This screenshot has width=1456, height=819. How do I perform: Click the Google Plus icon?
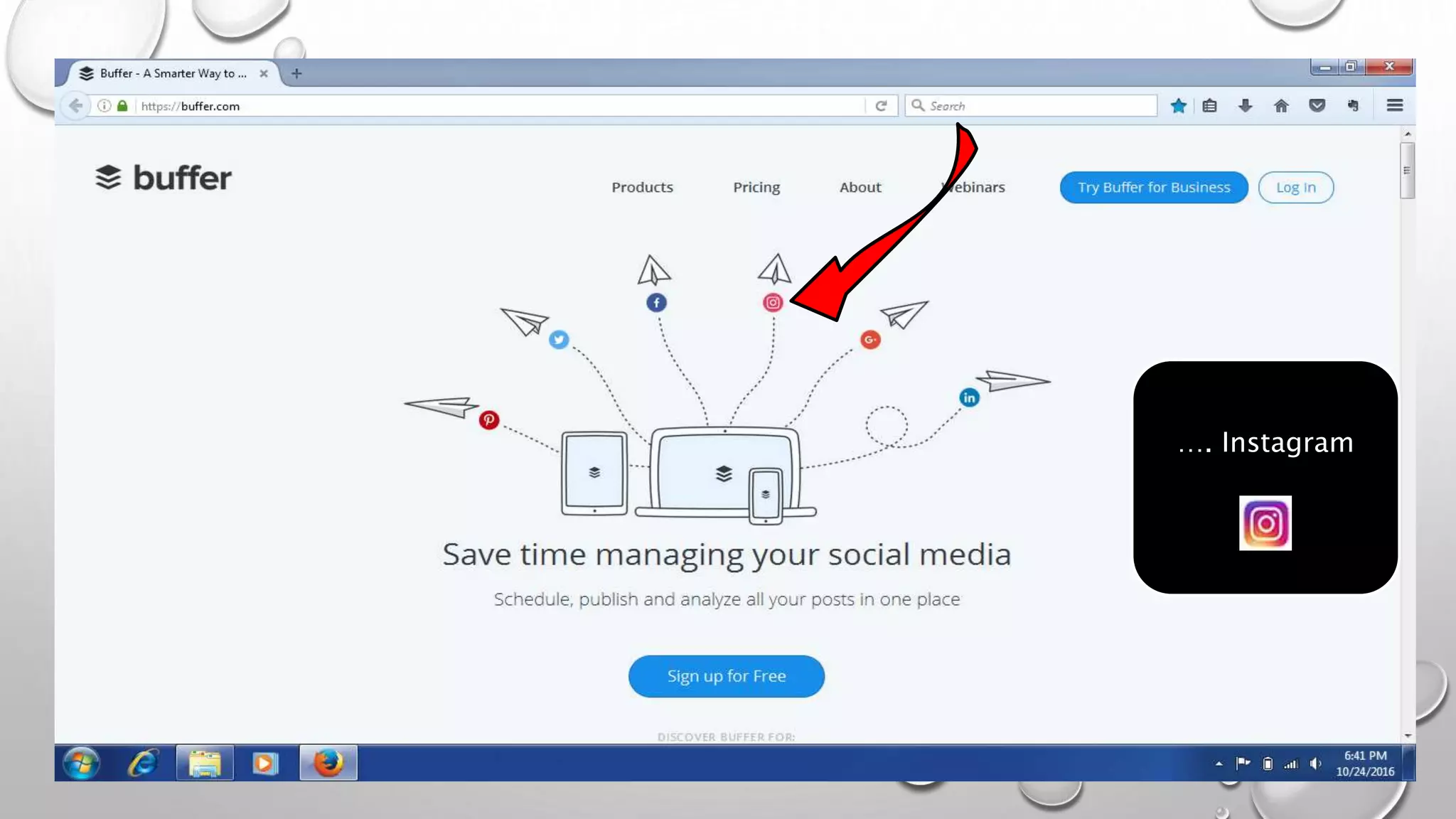(870, 340)
